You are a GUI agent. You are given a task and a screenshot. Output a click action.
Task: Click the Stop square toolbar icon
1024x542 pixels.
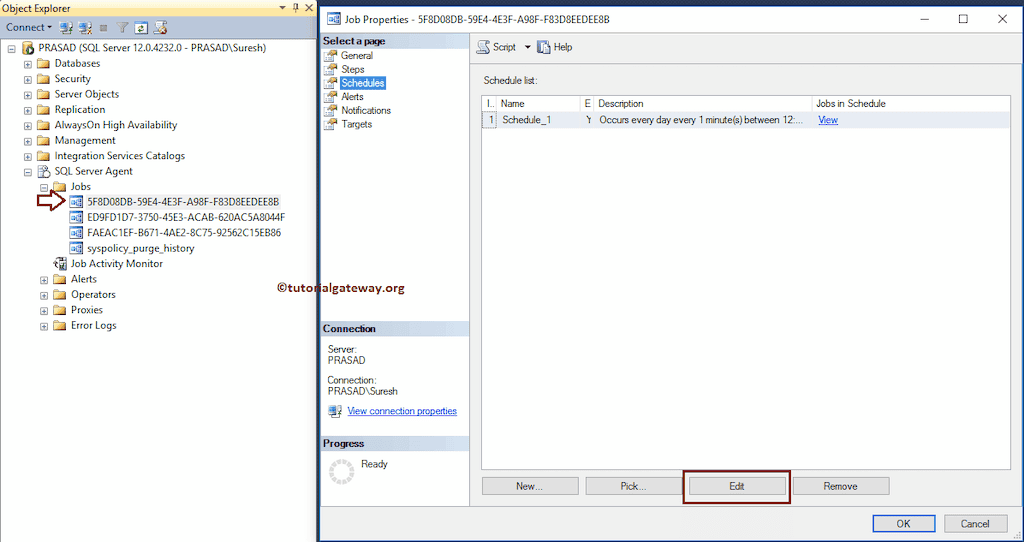(103, 27)
